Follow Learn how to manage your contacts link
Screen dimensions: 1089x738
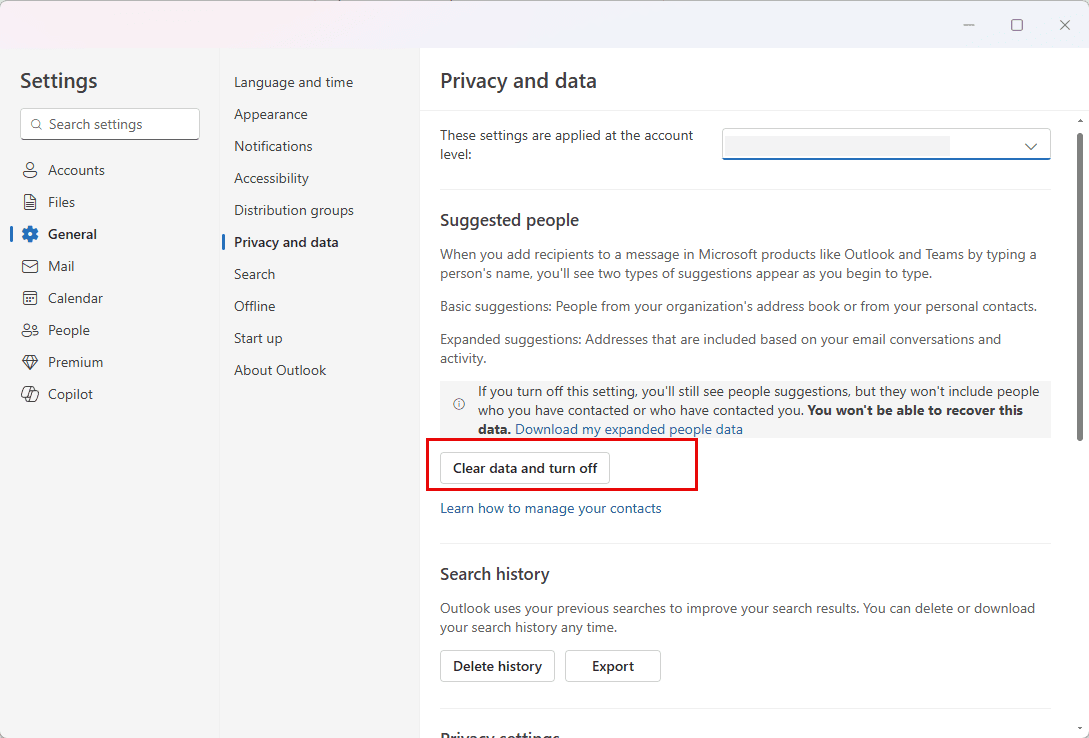tap(550, 508)
